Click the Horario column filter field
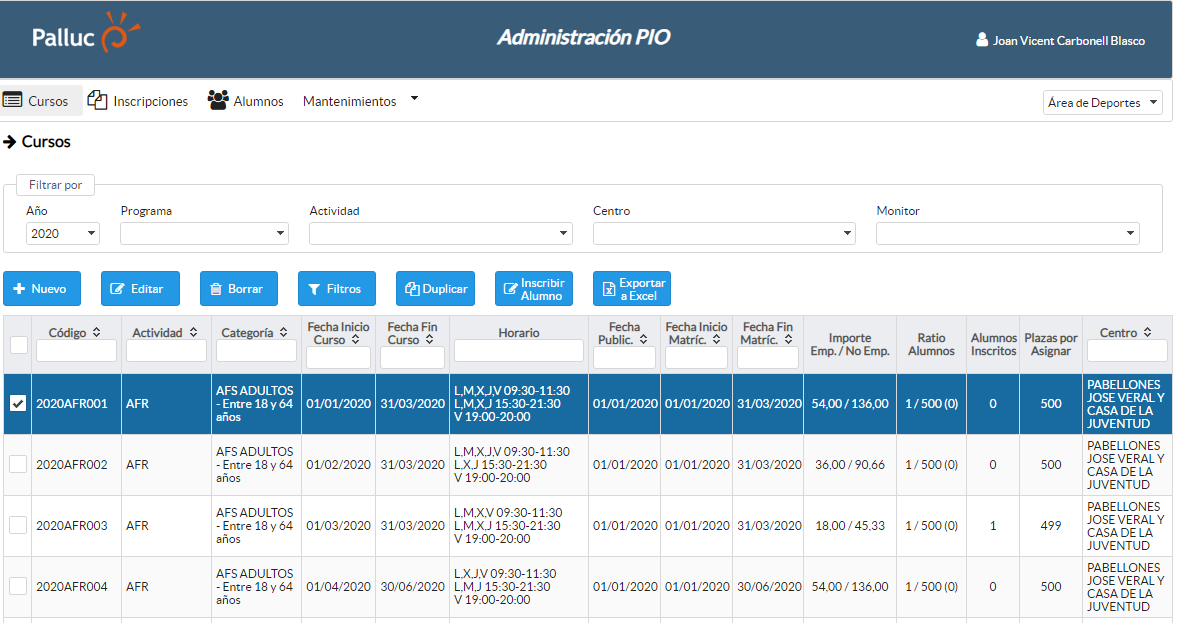Viewport: 1179px width, 623px height. tap(518, 351)
